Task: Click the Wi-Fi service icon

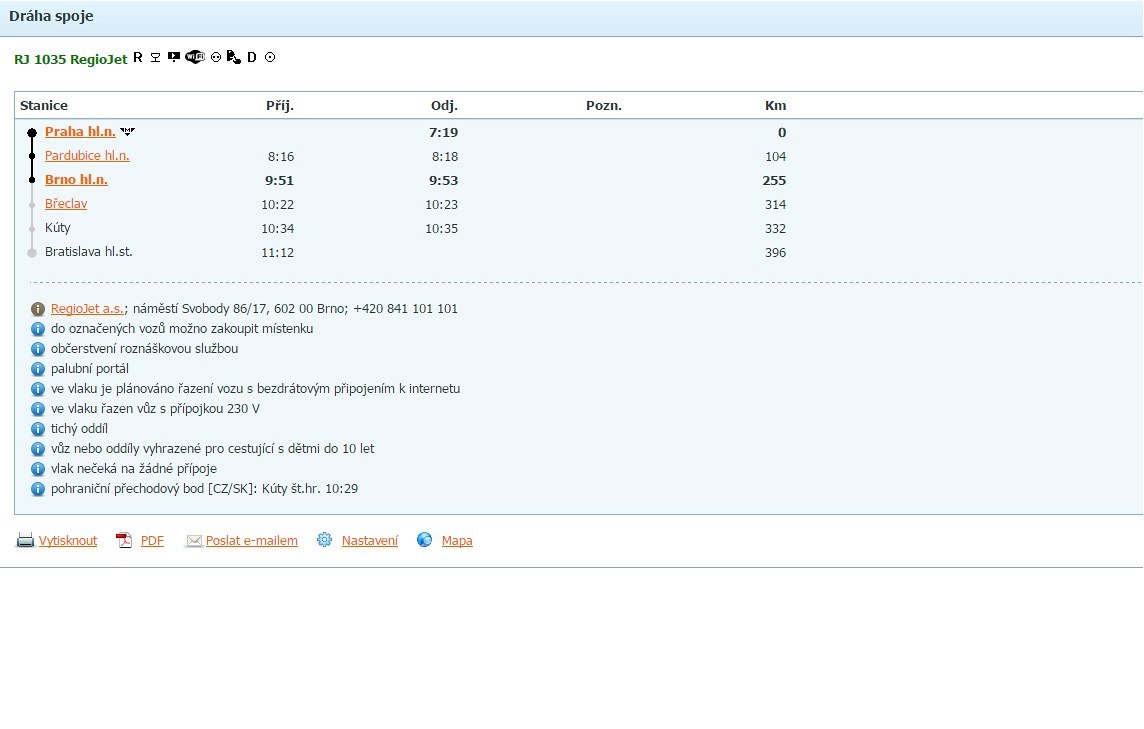Action: point(194,57)
